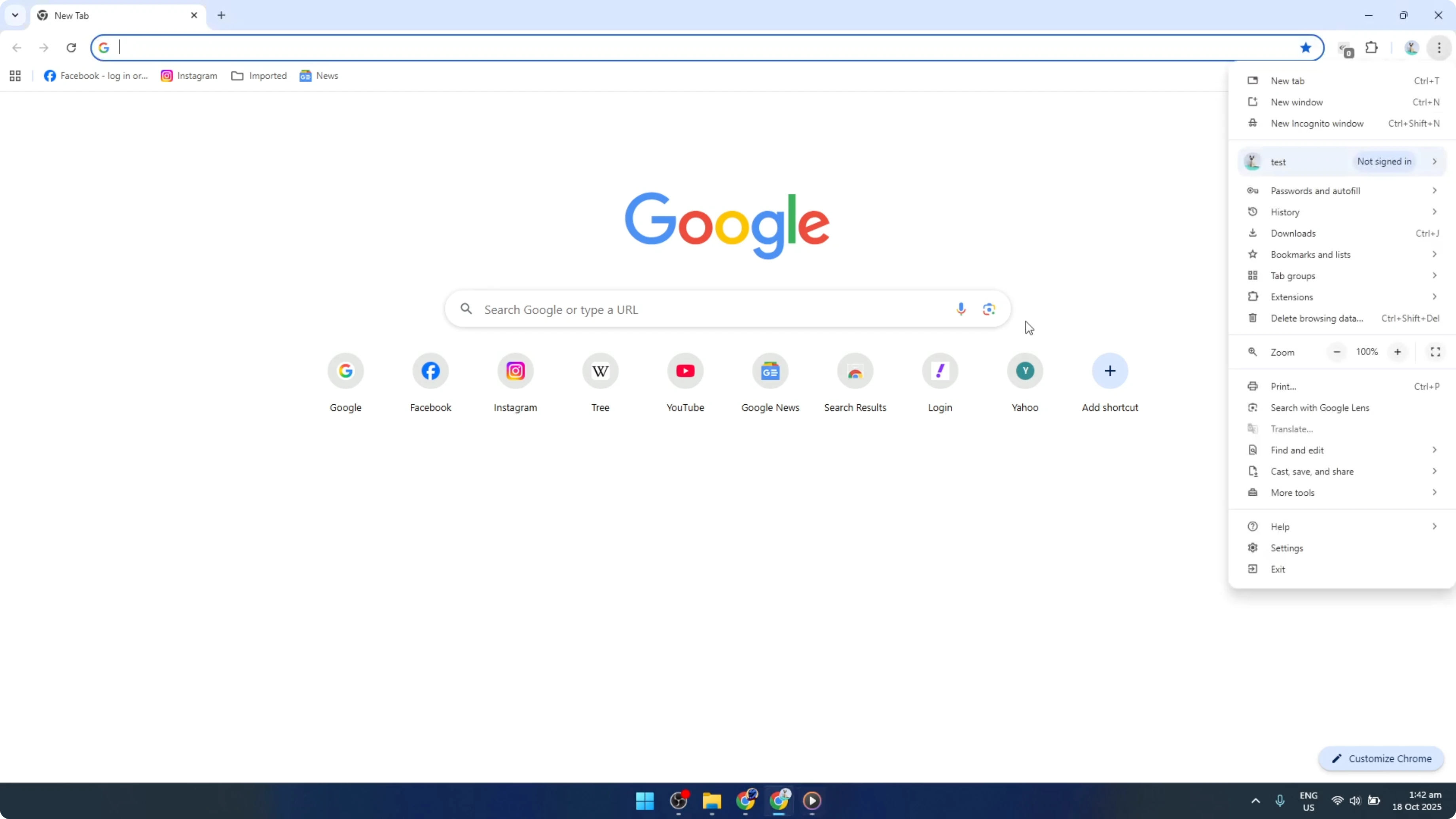The width and height of the screenshot is (1456, 819).
Task: Open the News bookmark in bookmarks bar
Action: (x=319, y=76)
